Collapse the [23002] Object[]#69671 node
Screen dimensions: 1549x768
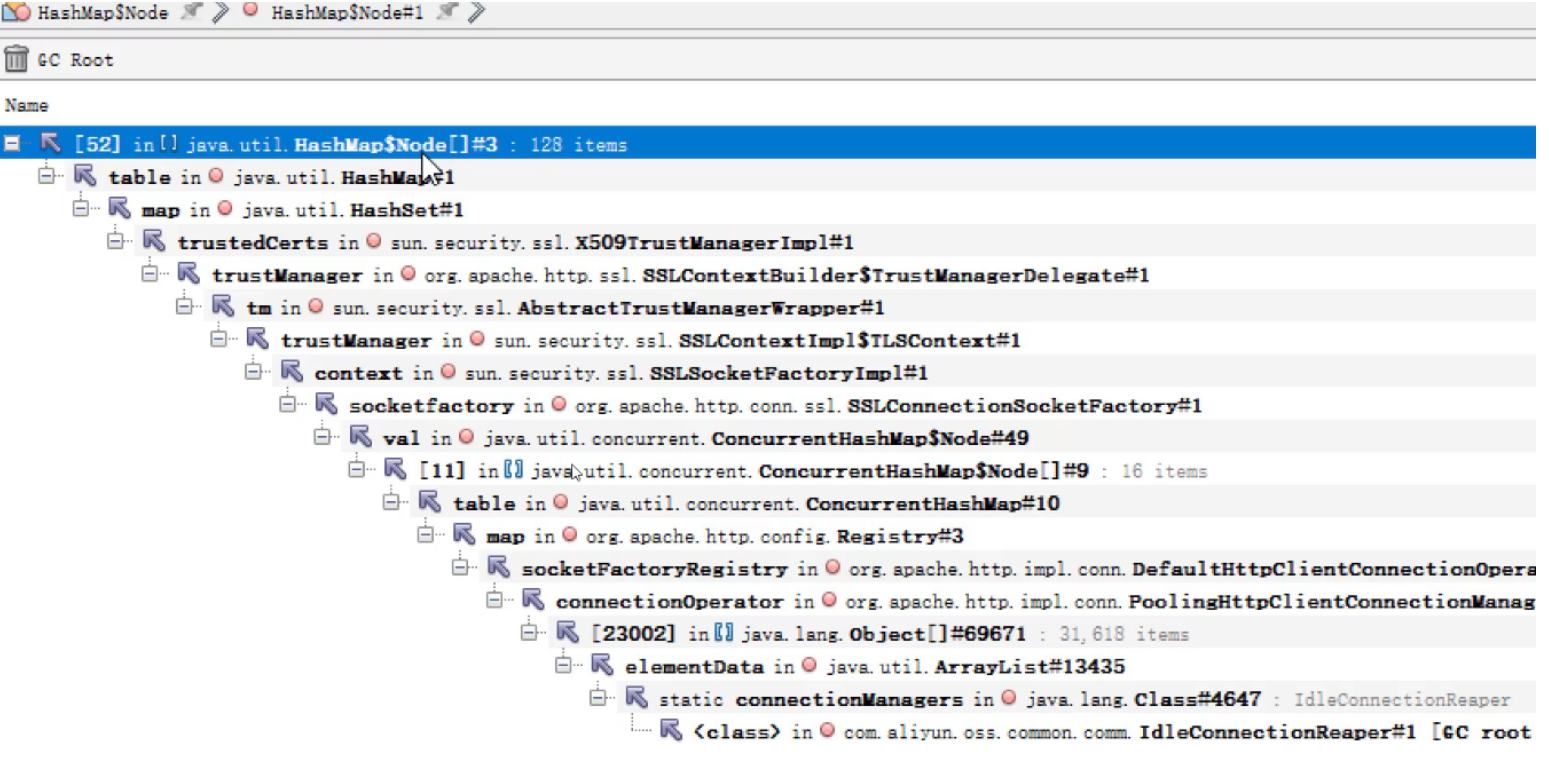click(x=528, y=633)
